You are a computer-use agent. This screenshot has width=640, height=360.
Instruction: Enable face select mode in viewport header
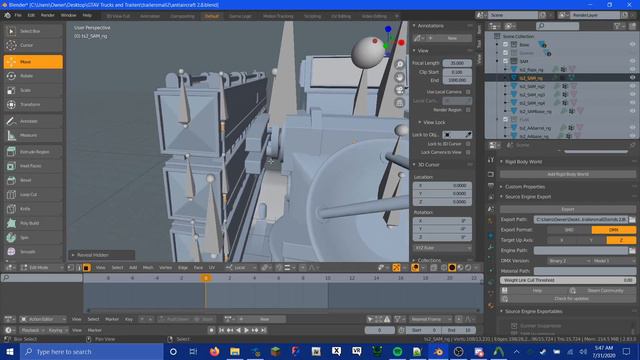click(x=87, y=268)
